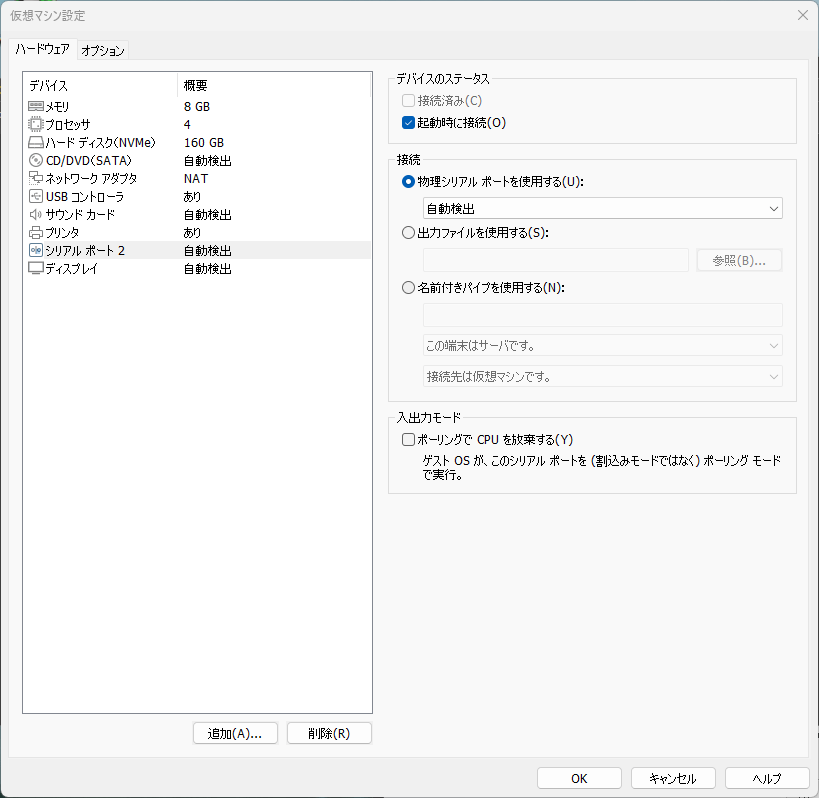Click the NAT network summary value
The height and width of the screenshot is (798, 819).
196,179
